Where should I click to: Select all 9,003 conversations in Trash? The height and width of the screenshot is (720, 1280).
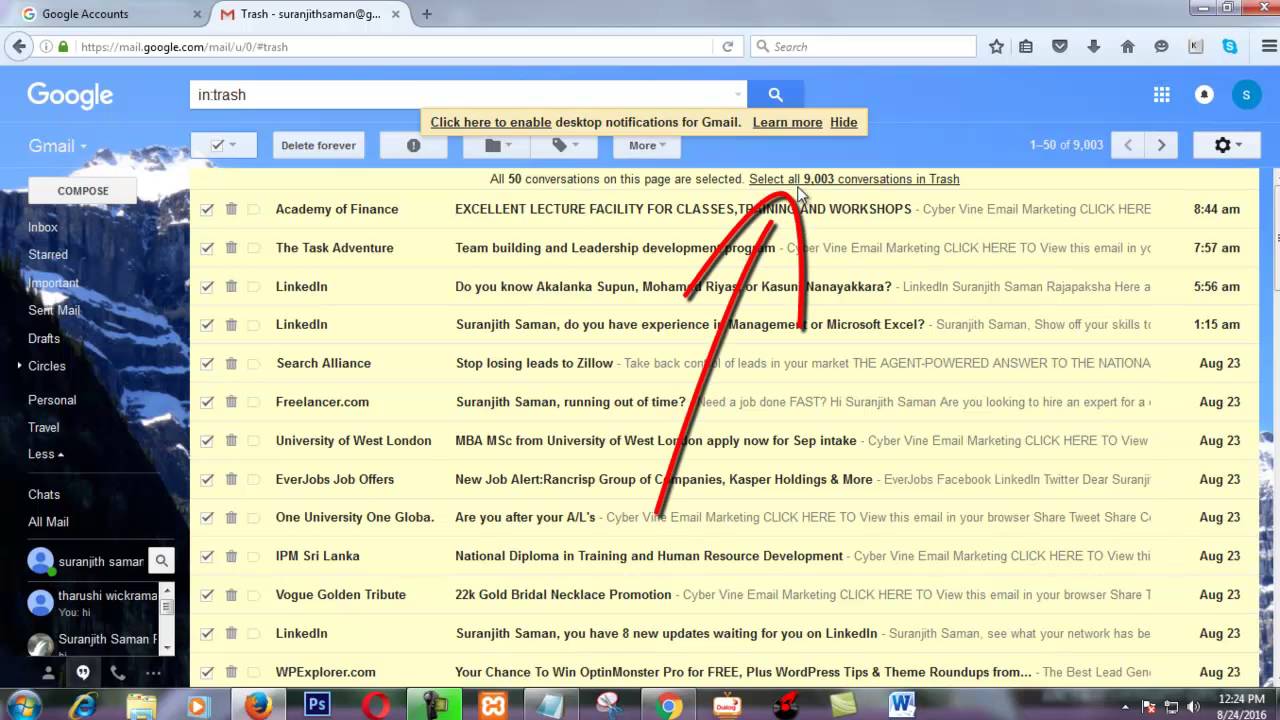click(x=854, y=179)
